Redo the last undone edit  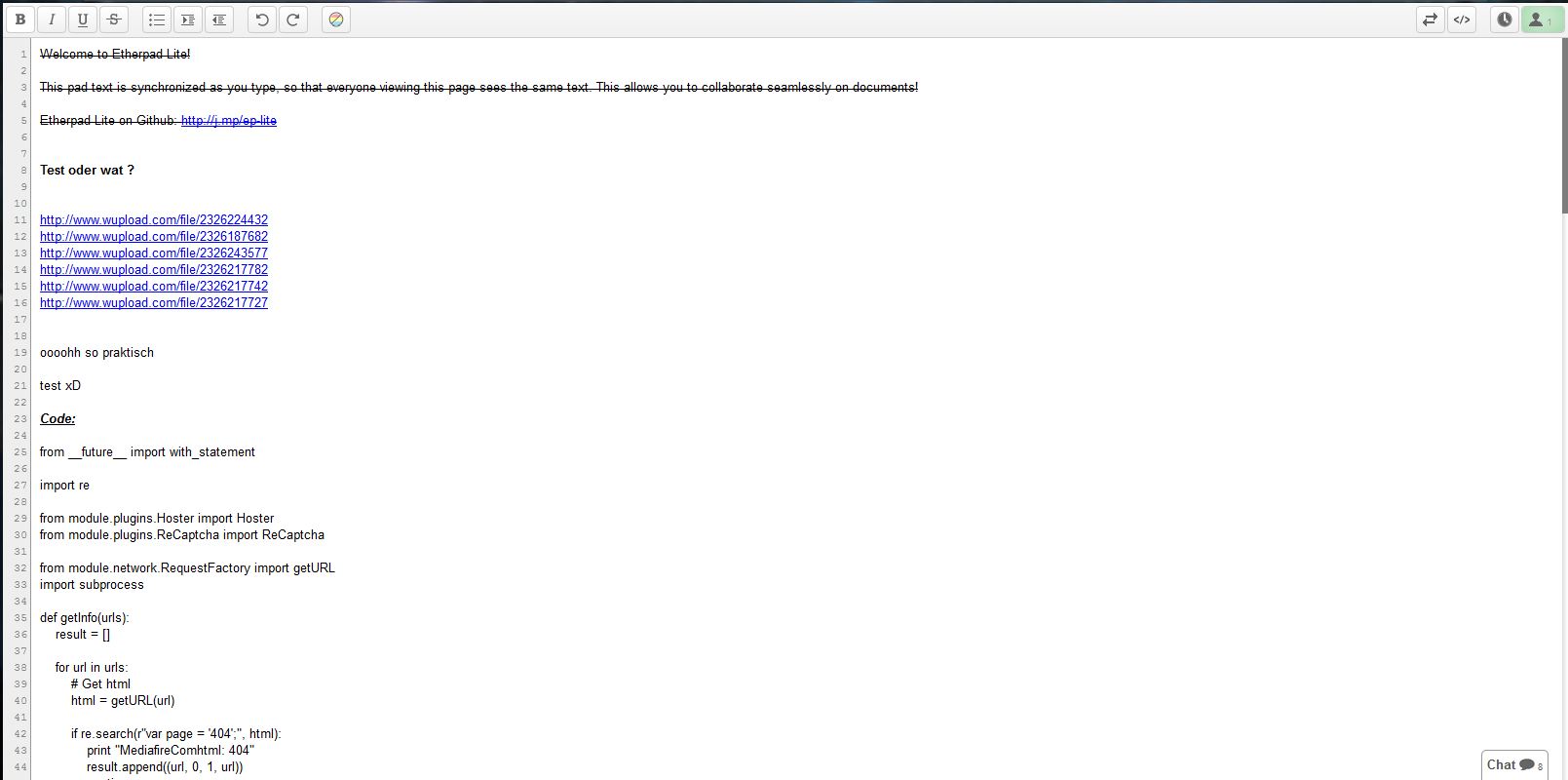point(293,19)
